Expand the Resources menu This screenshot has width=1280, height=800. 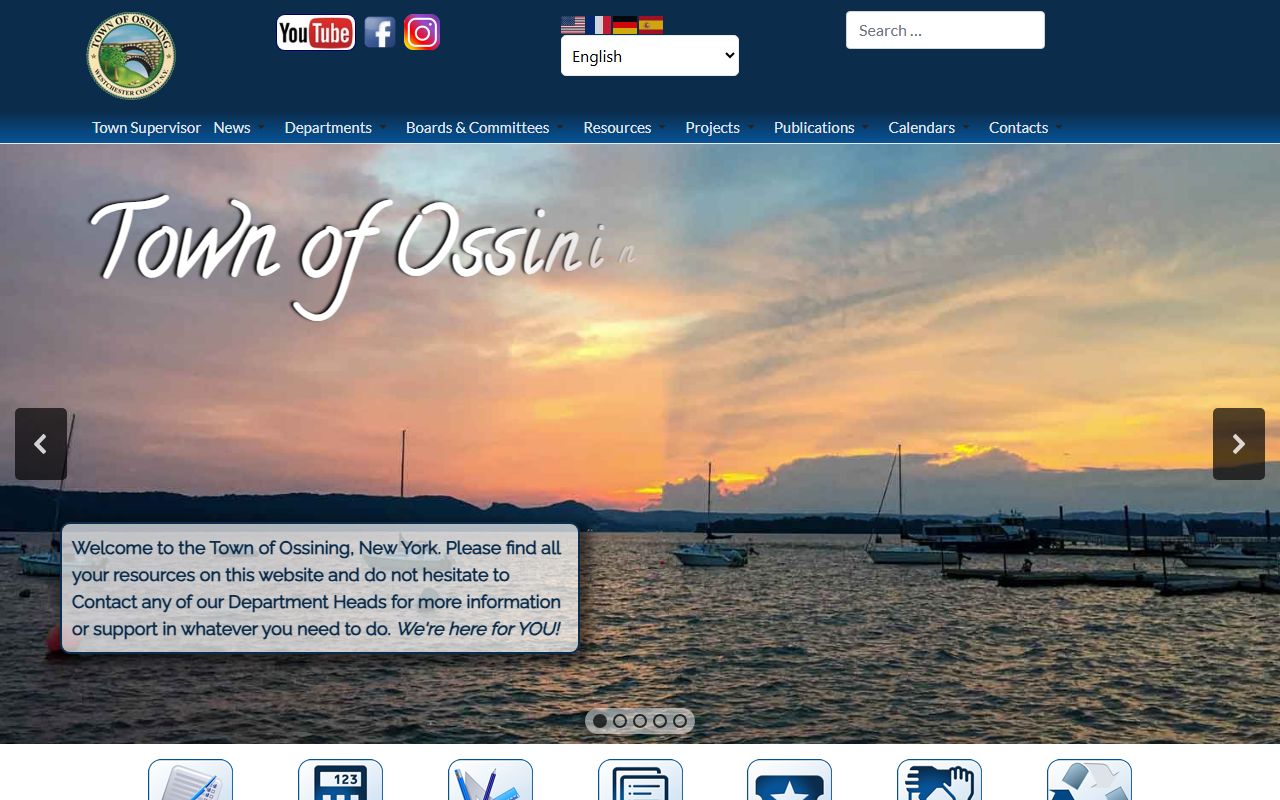tap(624, 127)
